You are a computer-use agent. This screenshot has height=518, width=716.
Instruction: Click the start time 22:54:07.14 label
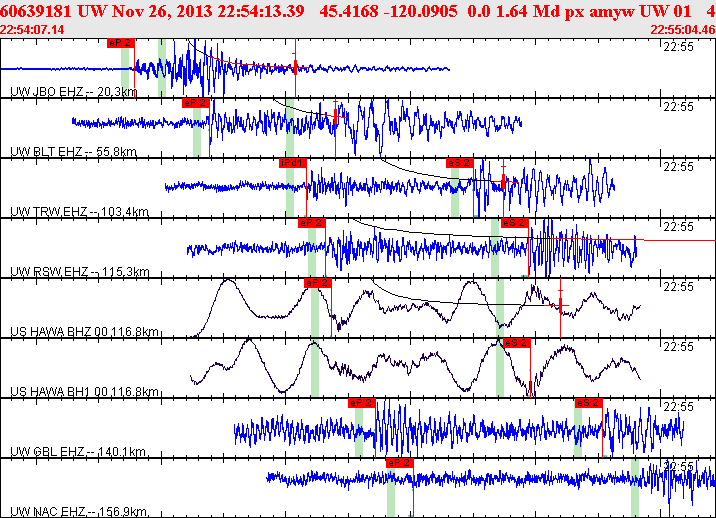coord(32,30)
